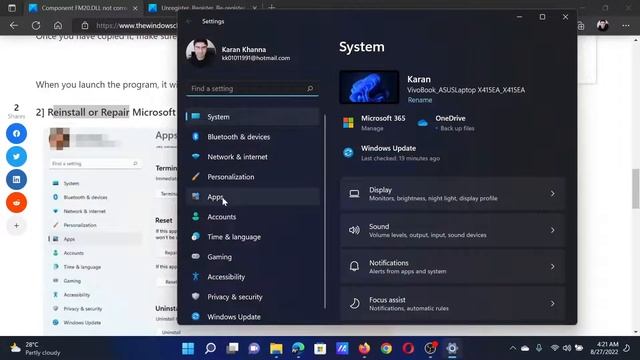This screenshot has height=360, width=640.
Task: Expand the Sound settings chevron
Action: click(552, 230)
